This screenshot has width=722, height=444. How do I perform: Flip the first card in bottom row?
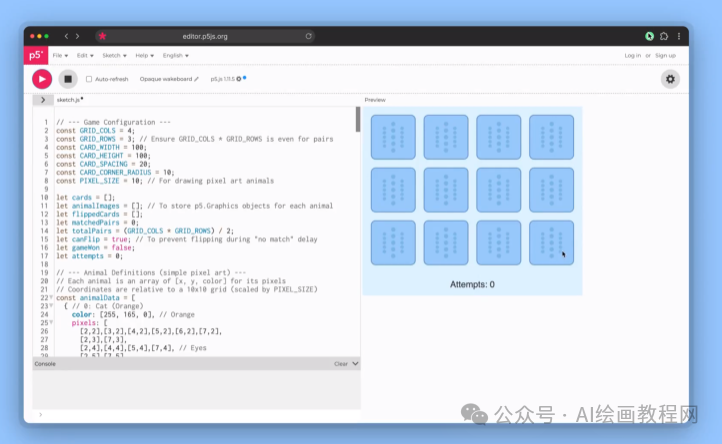(393, 243)
